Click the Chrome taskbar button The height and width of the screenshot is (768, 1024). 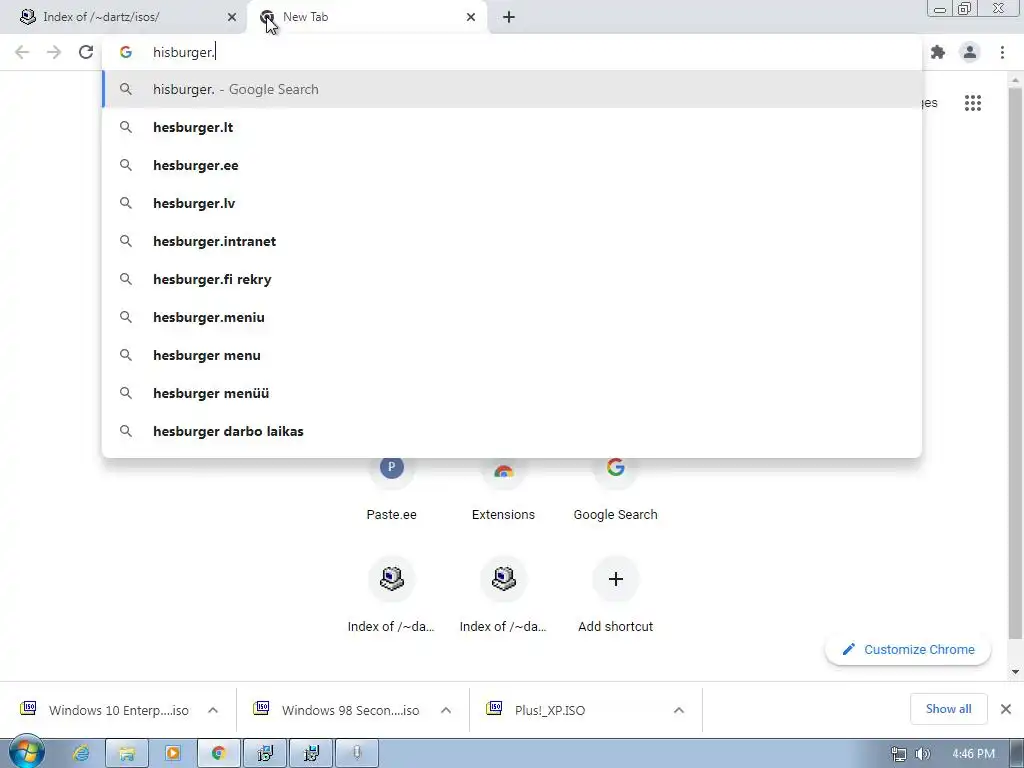coord(219,754)
